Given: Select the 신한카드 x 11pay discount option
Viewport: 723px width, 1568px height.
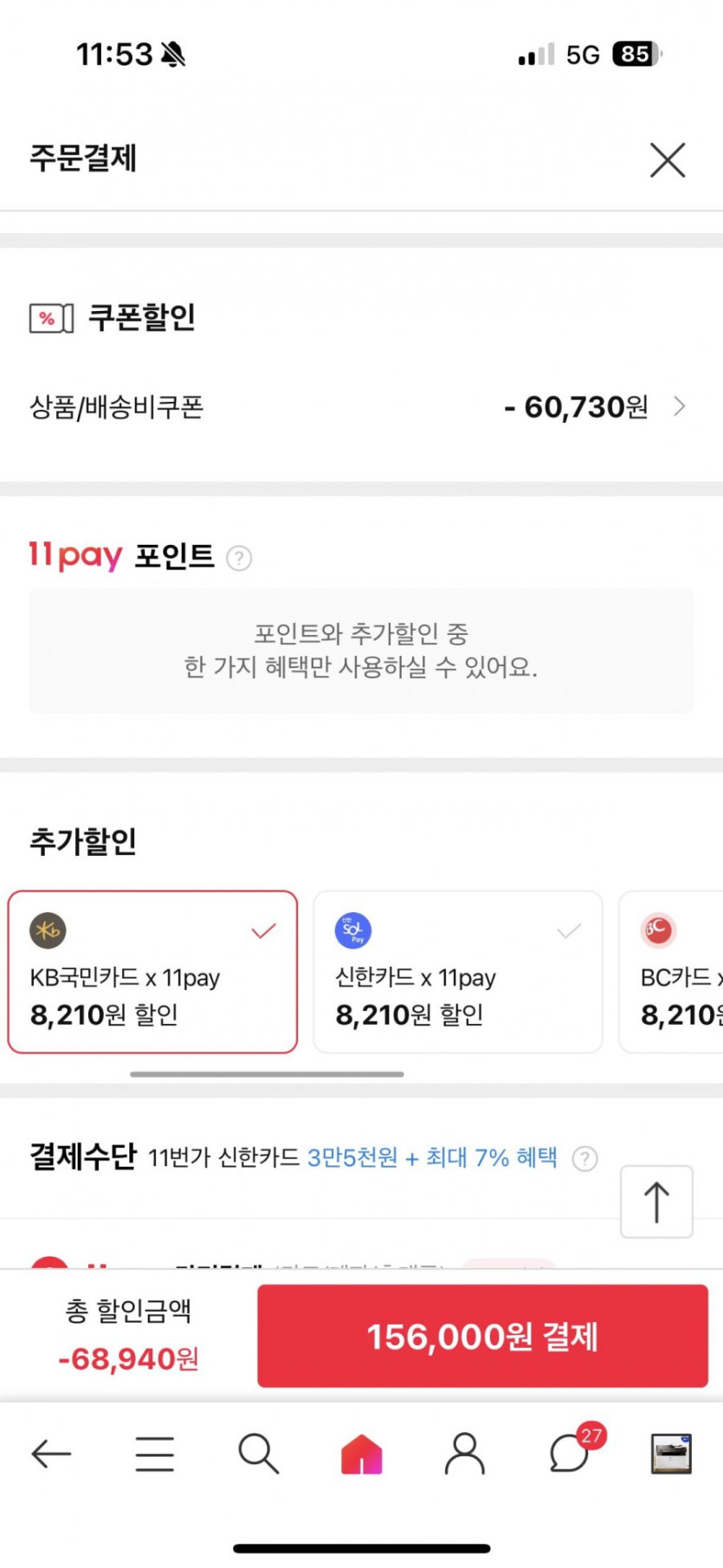Looking at the screenshot, I should point(457,972).
